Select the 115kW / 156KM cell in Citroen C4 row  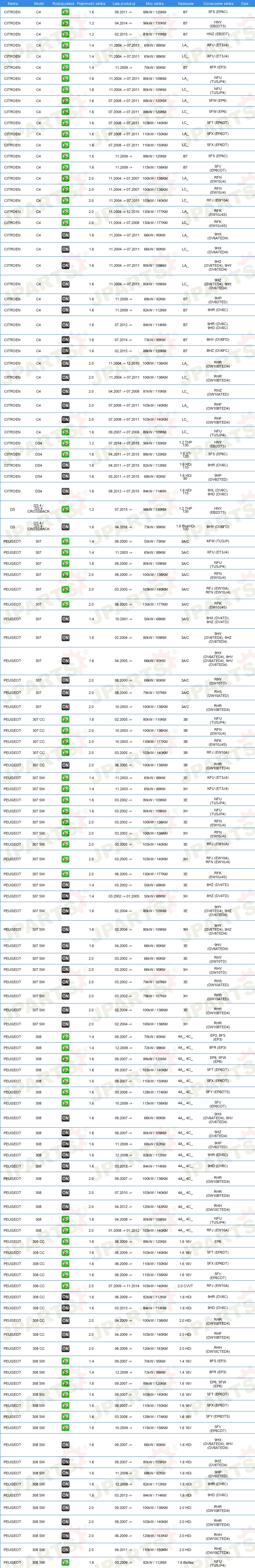tap(155, 167)
